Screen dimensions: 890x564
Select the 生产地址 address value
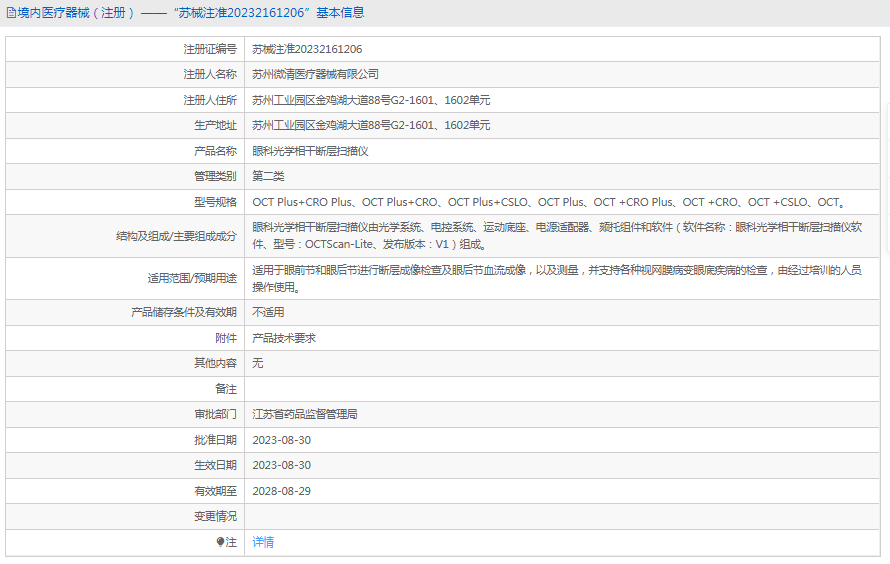pos(371,125)
